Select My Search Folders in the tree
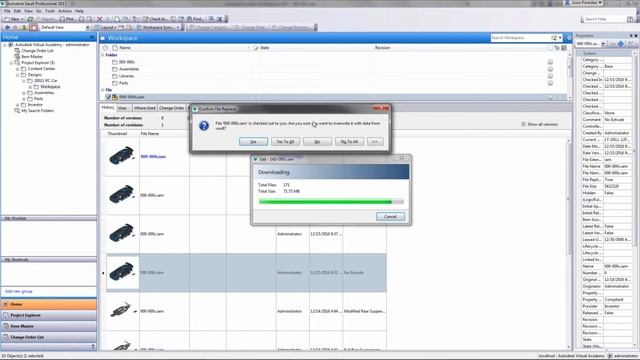The height and width of the screenshot is (360, 640). click(37, 111)
